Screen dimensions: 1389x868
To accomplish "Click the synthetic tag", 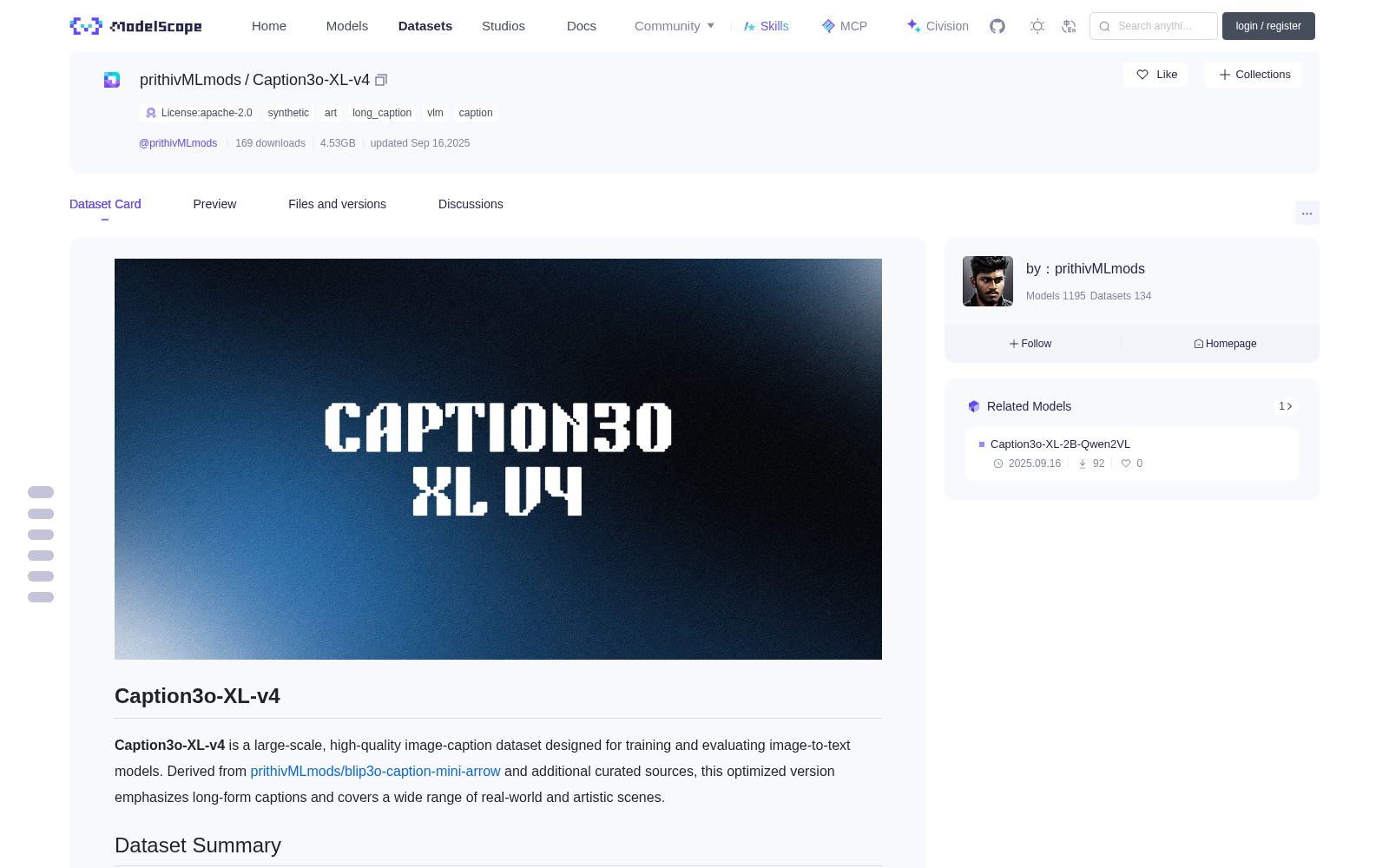I will tap(288, 113).
